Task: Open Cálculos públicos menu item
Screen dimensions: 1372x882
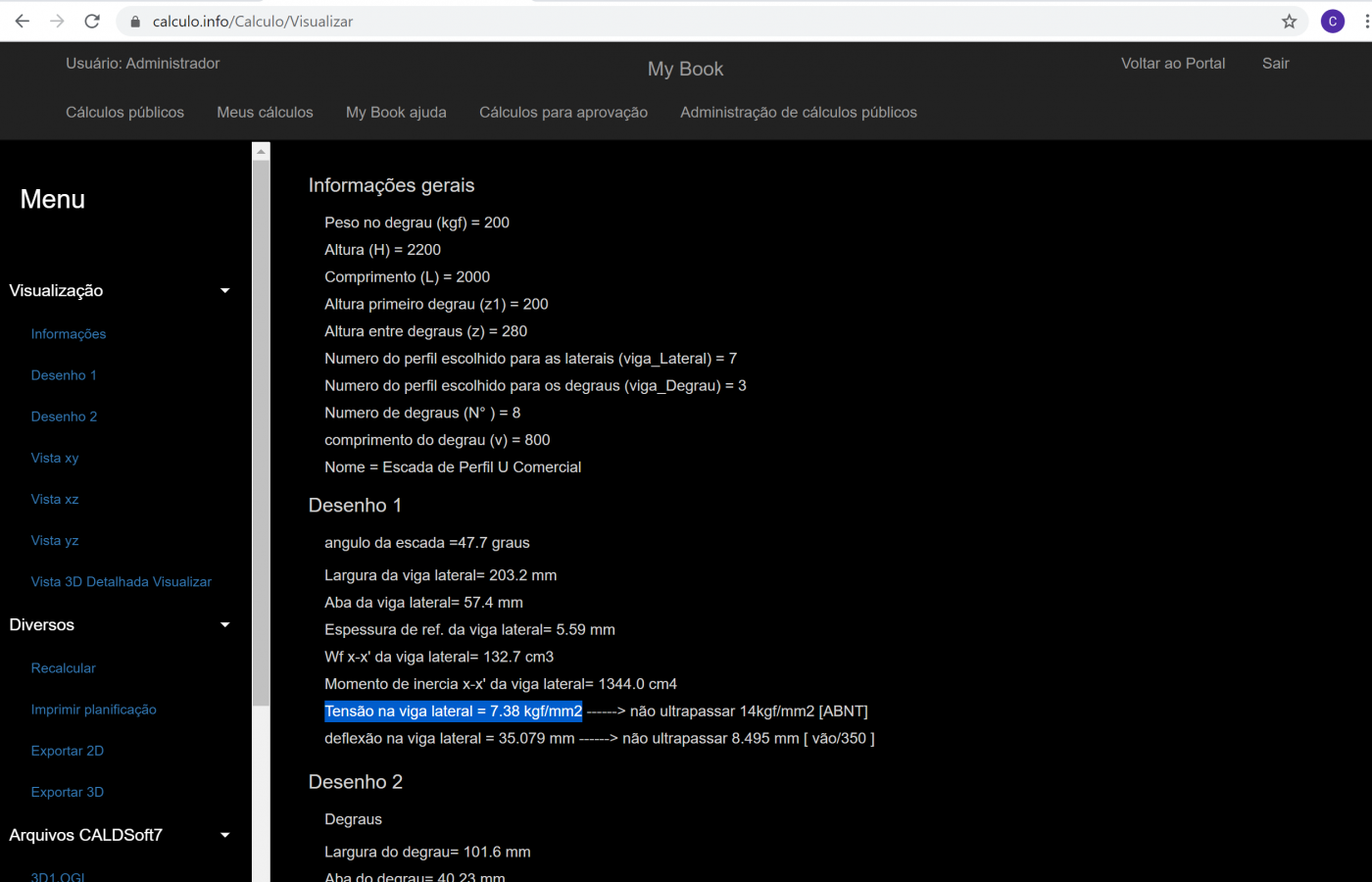Action: [x=124, y=113]
